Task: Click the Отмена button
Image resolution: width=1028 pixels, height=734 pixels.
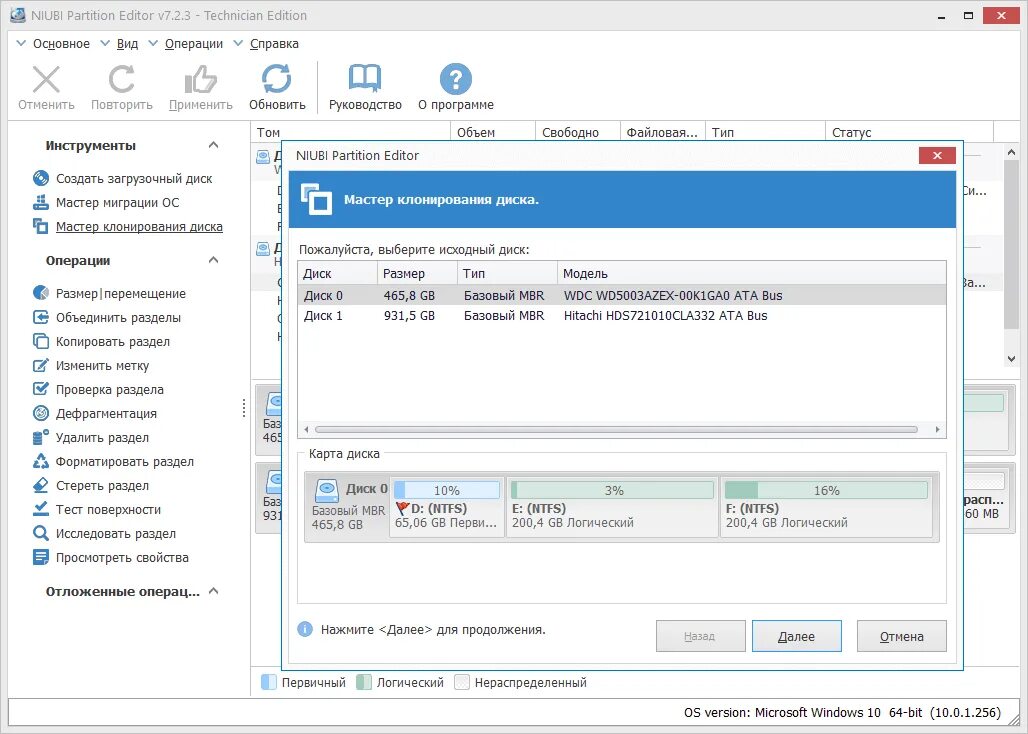Action: 901,636
